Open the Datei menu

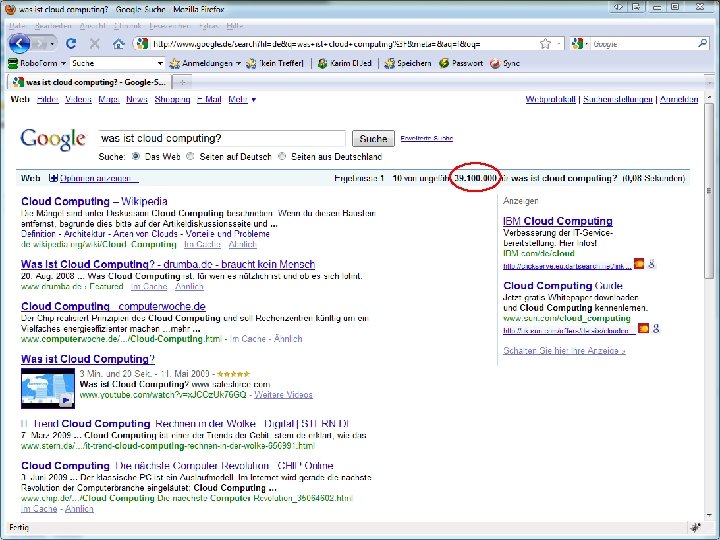coord(17,26)
